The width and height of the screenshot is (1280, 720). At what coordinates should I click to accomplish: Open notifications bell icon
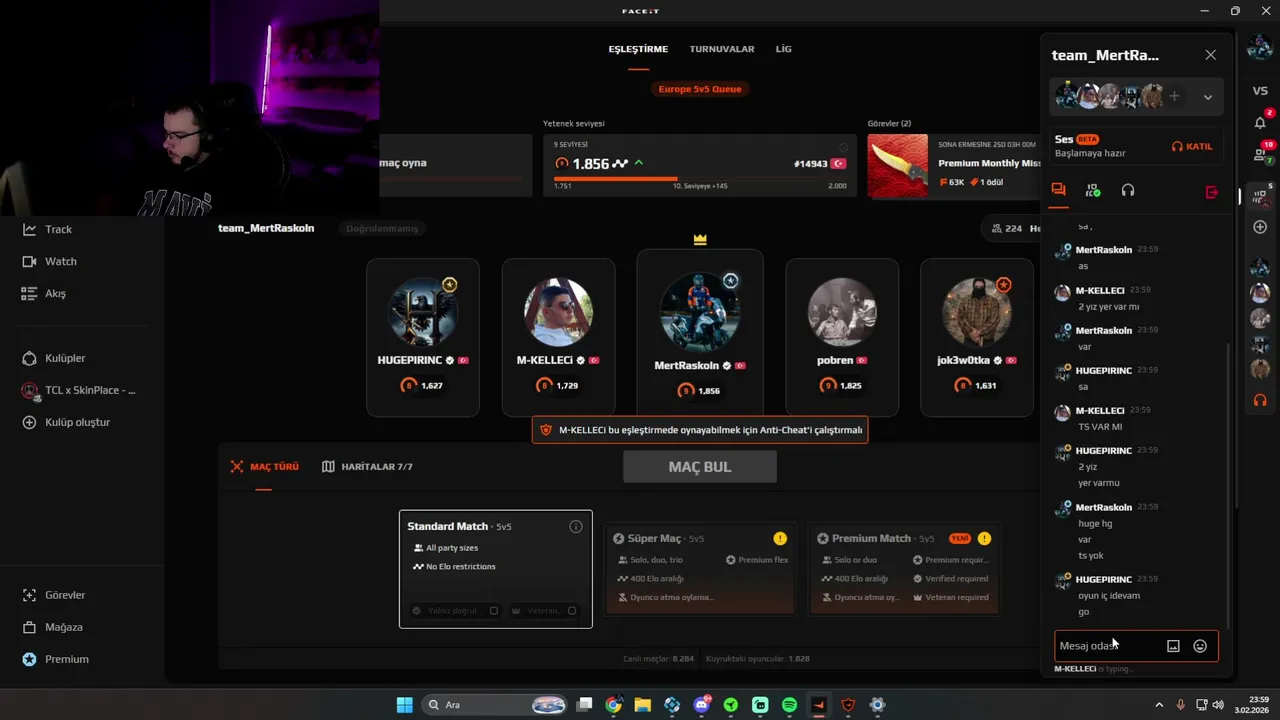coord(1260,122)
